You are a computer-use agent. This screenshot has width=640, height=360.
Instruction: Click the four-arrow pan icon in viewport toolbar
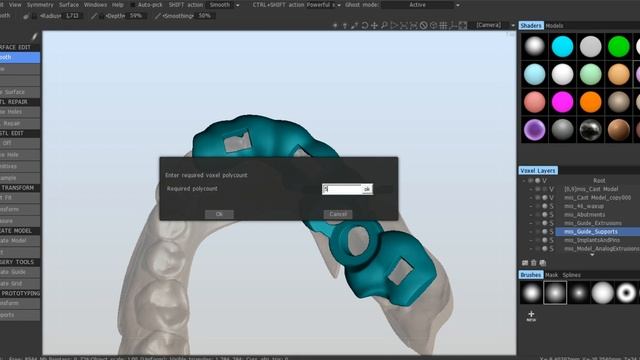tap(374, 25)
